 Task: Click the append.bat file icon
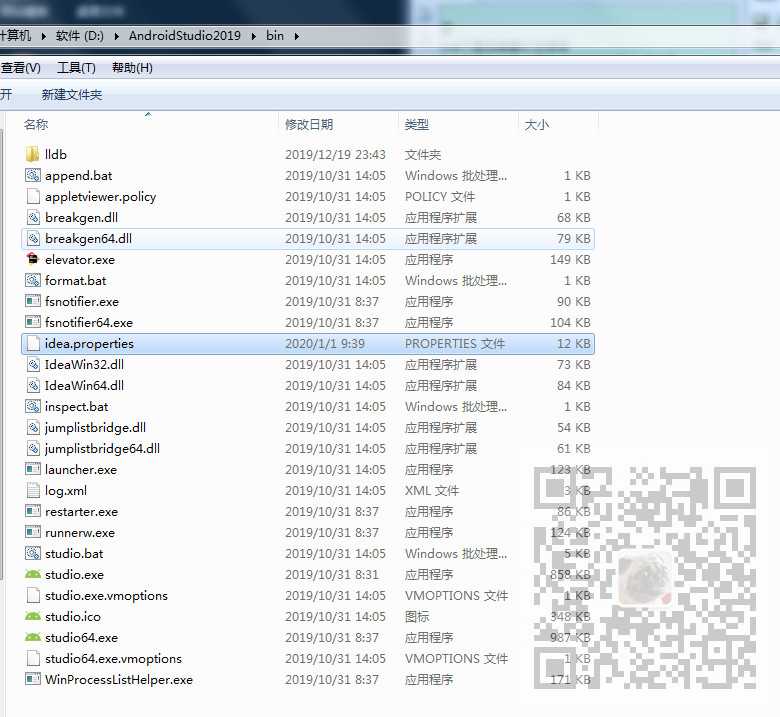pyautogui.click(x=33, y=175)
